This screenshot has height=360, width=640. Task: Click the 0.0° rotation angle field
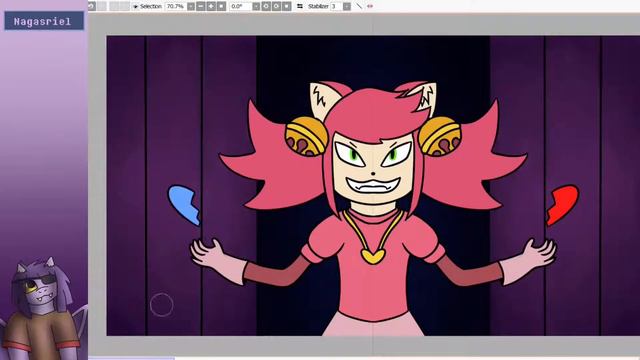(240, 7)
